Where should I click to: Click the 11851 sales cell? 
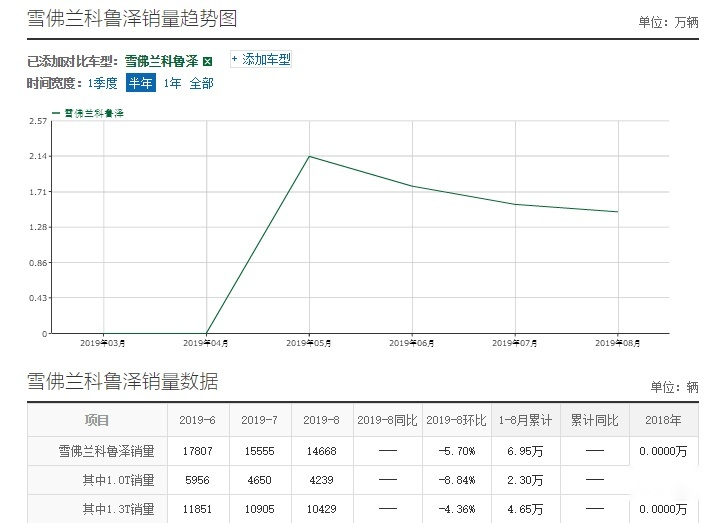click(198, 509)
